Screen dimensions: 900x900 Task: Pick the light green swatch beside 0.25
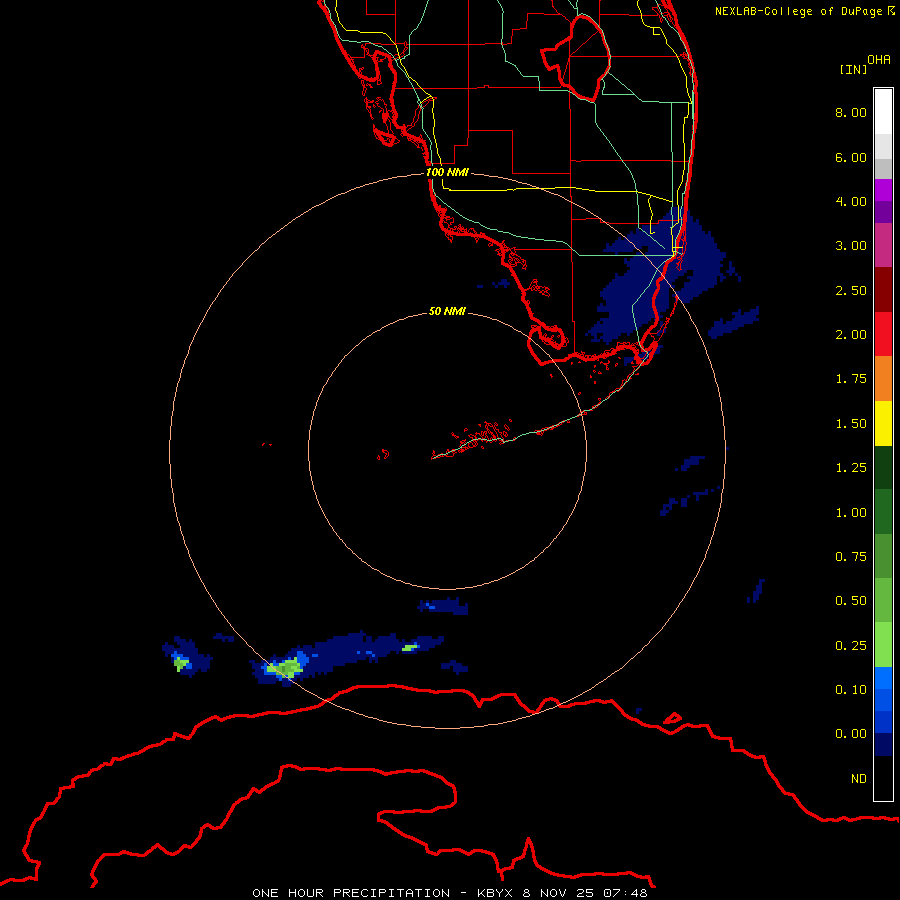coord(883,645)
